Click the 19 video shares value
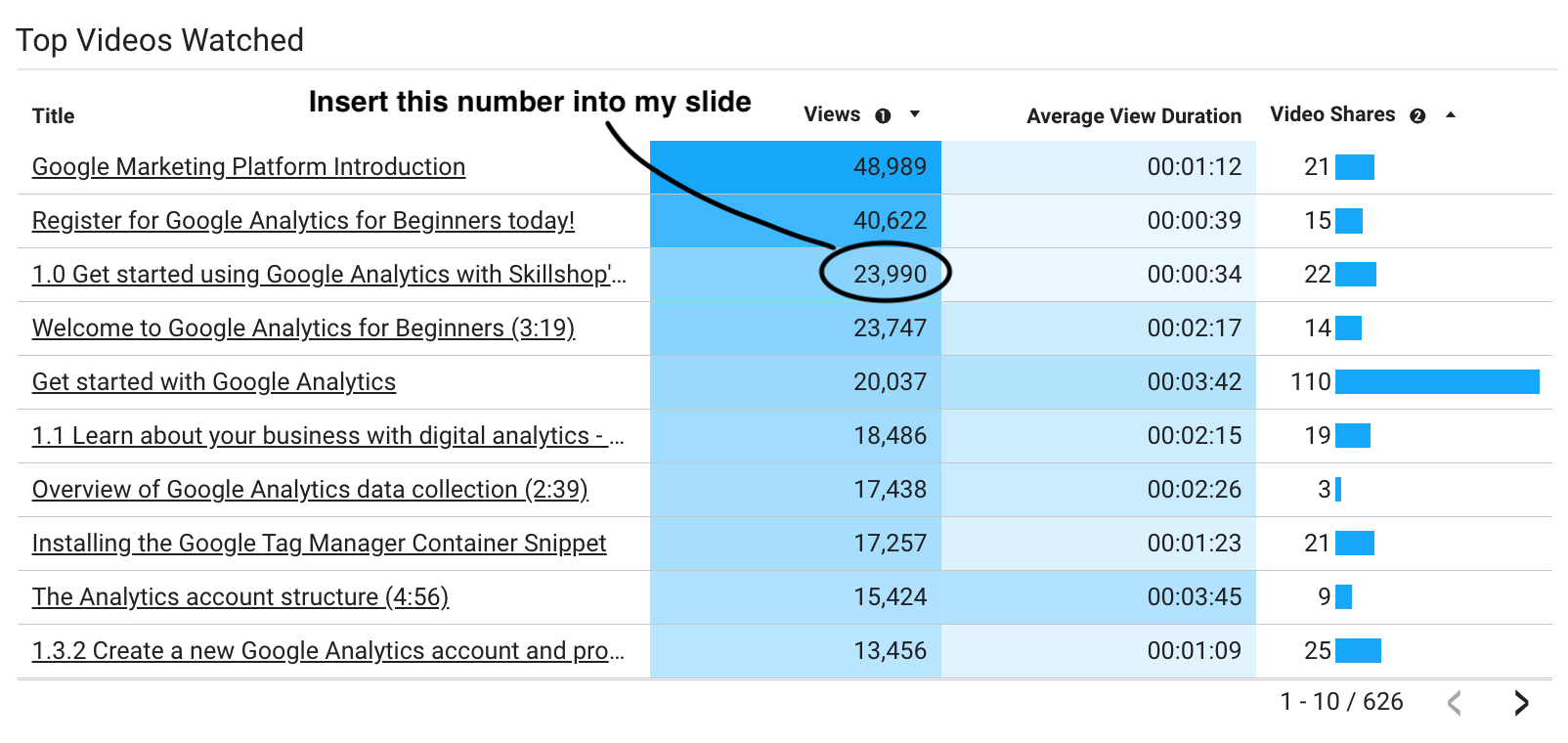This screenshot has width=1568, height=743. [x=1318, y=436]
